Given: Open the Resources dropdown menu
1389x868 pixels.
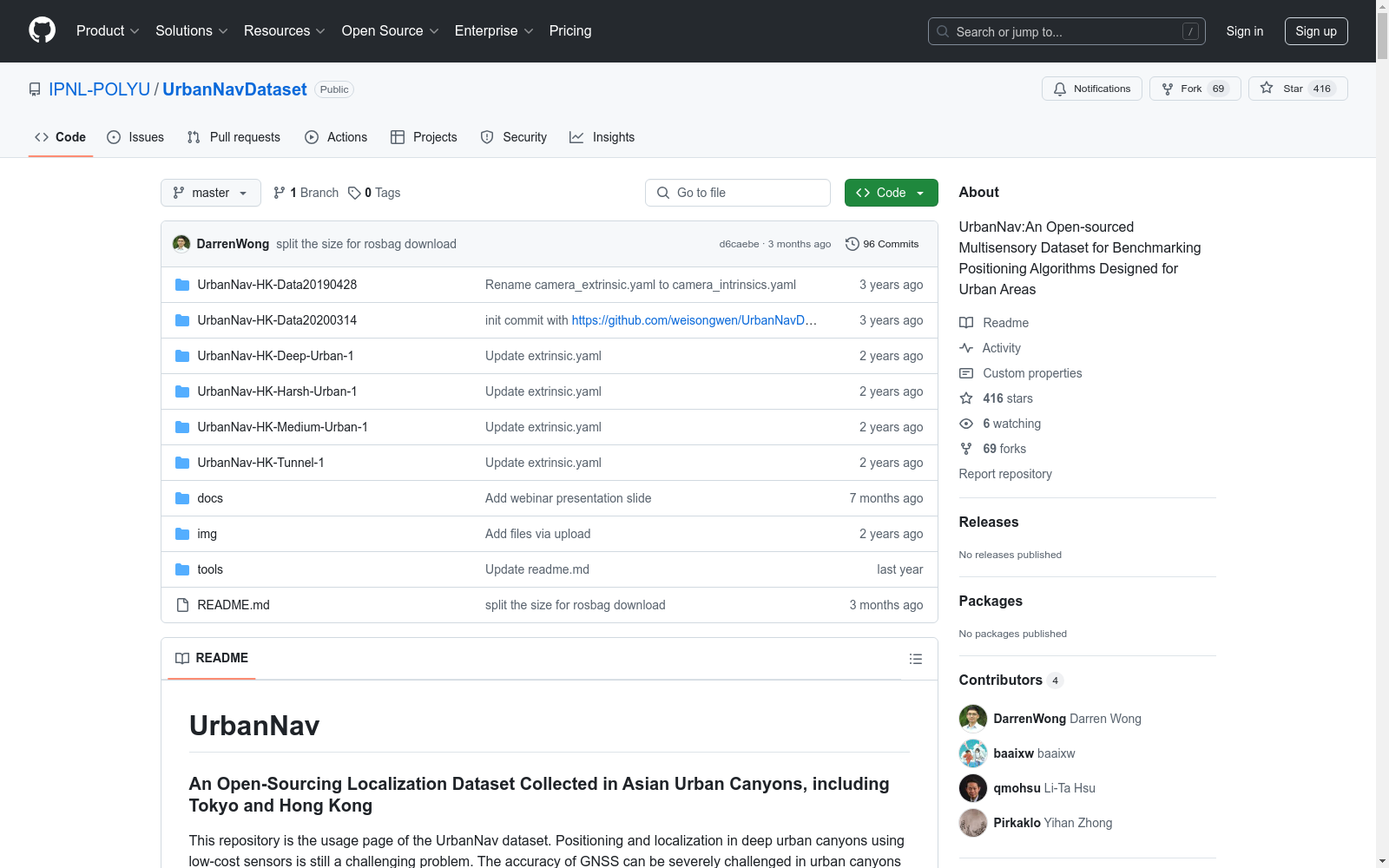Looking at the screenshot, I should [x=285, y=31].
